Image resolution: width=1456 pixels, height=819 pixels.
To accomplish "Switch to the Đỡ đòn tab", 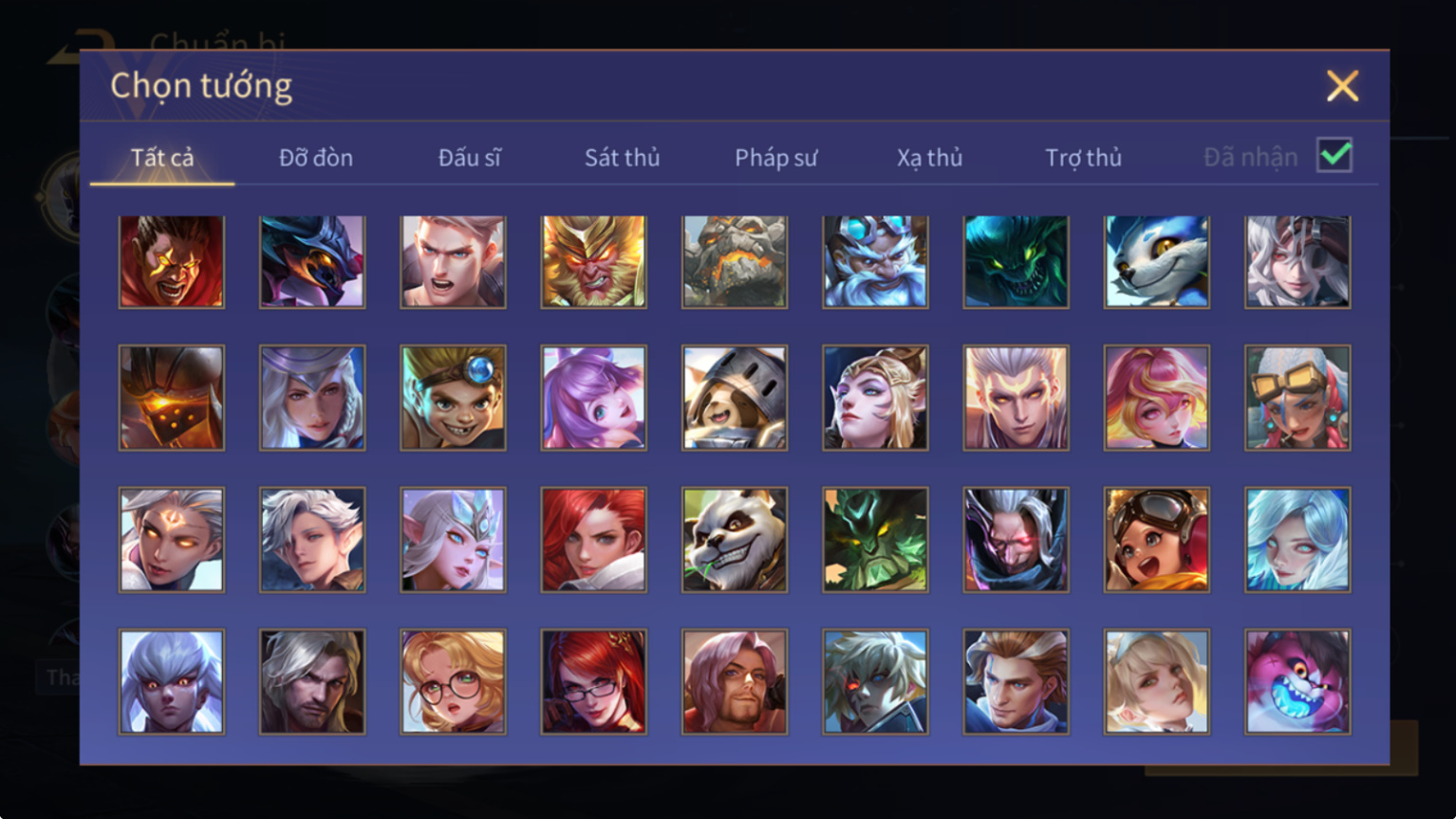I will tap(316, 158).
